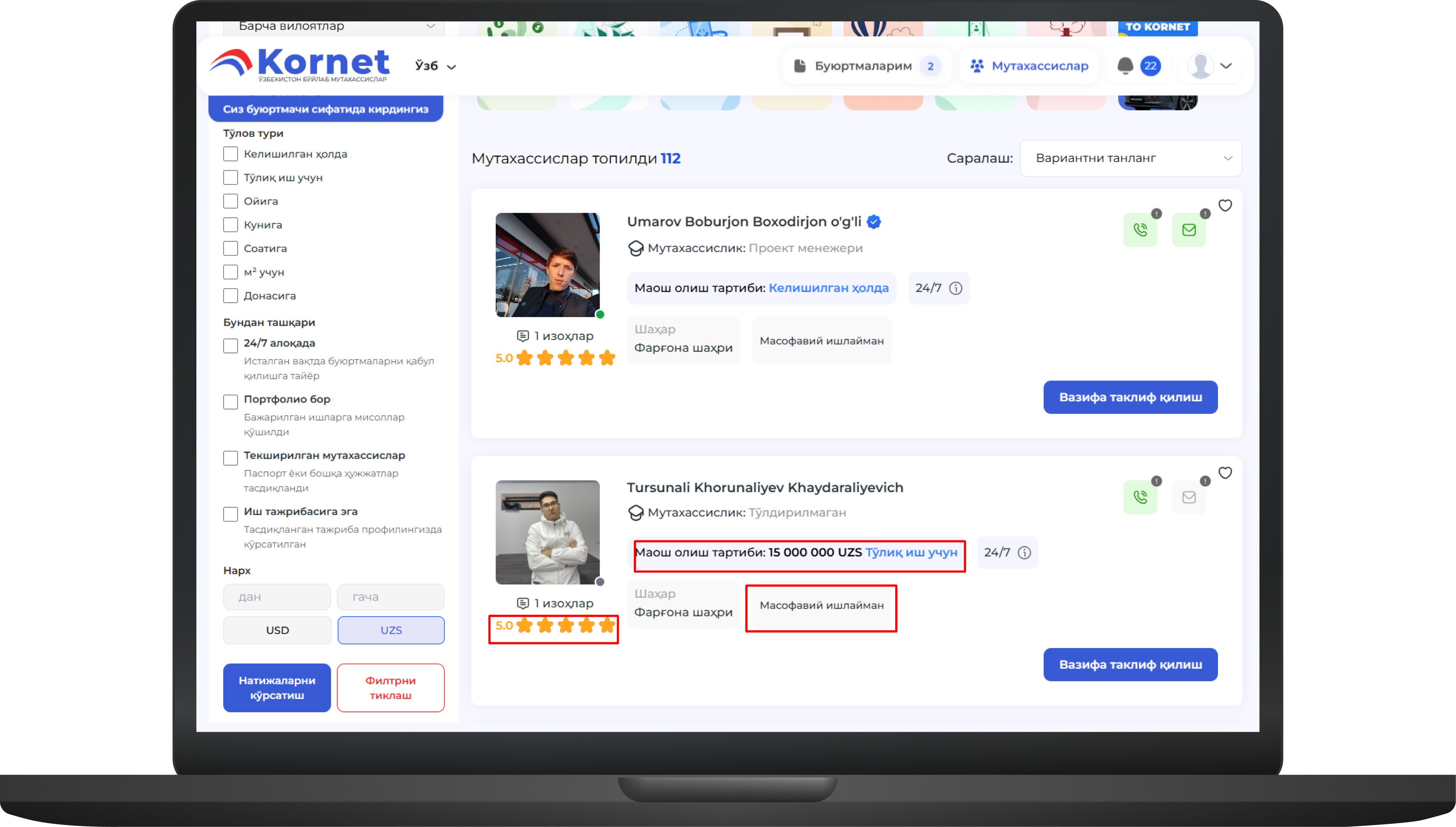1456x827 pixels.
Task: Check the Келишилган ҳолда payment option
Action: [231, 154]
